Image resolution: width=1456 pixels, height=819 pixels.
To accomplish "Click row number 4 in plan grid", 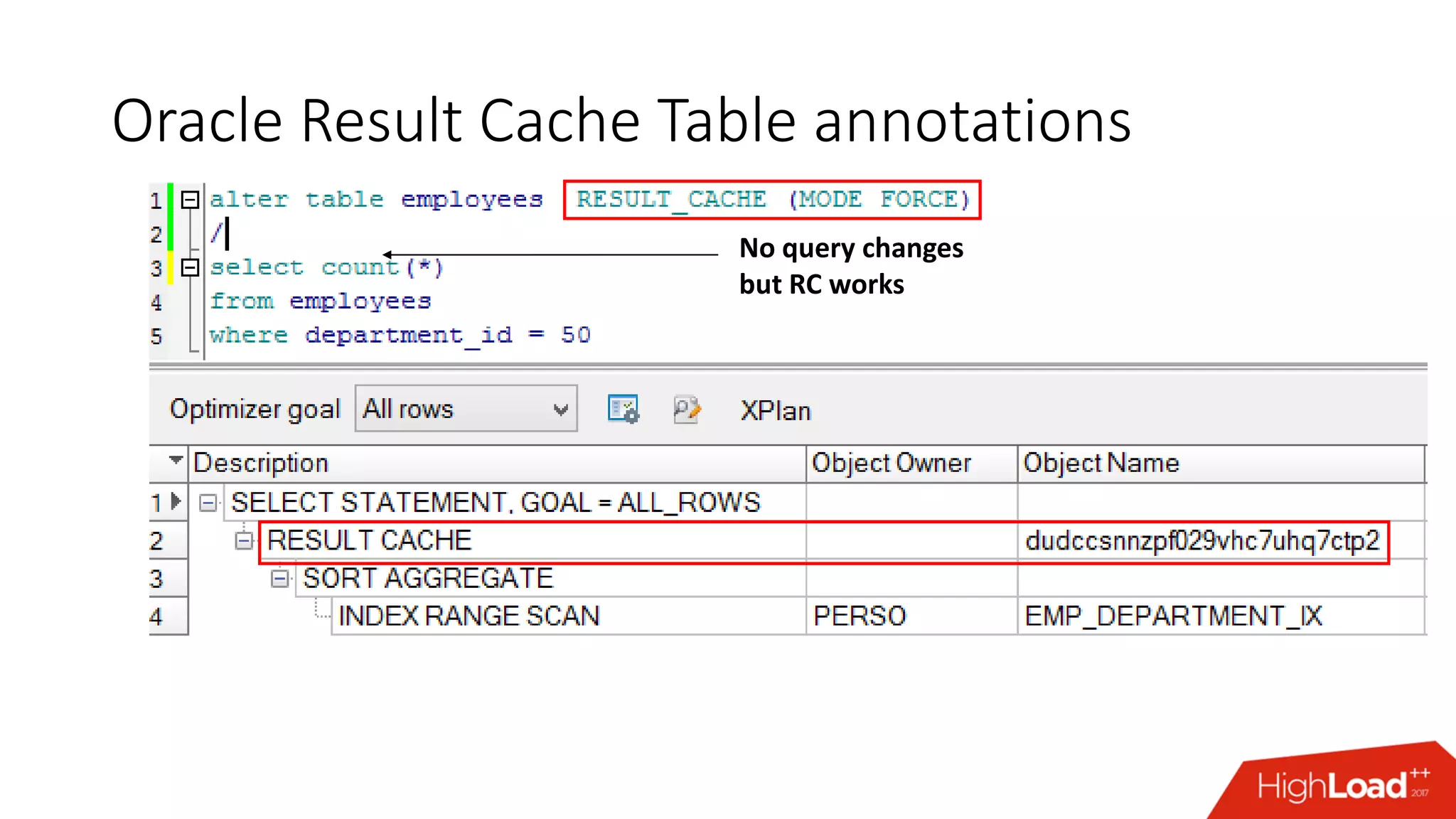I will point(168,616).
